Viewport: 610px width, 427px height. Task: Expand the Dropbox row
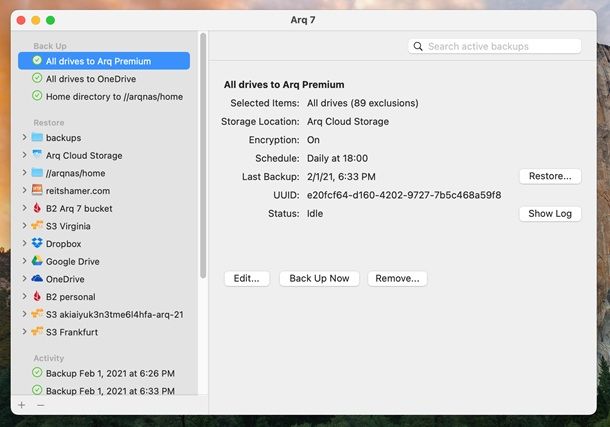pyautogui.click(x=24, y=243)
